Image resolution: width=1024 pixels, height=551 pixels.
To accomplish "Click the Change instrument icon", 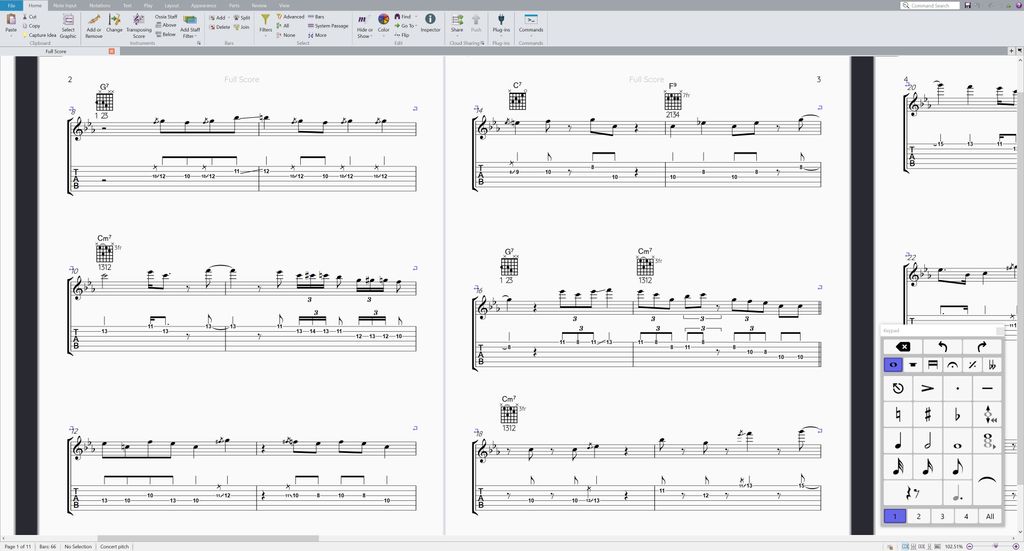I will coord(115,24).
